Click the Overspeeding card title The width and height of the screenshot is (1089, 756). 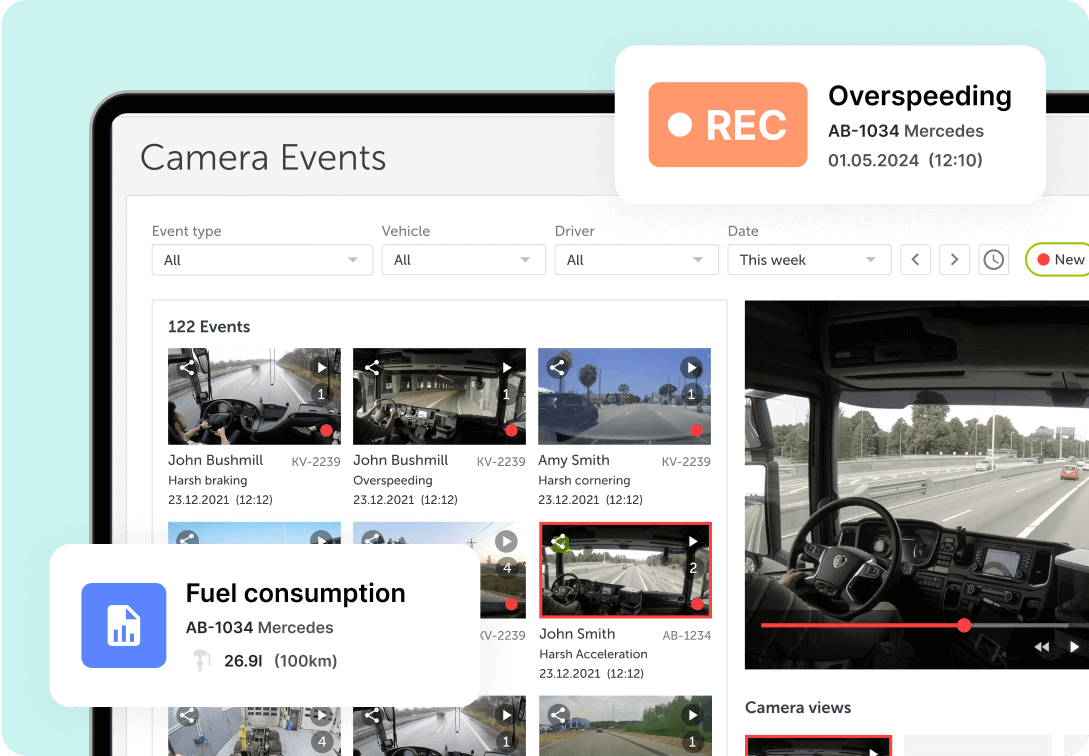pyautogui.click(x=920, y=96)
